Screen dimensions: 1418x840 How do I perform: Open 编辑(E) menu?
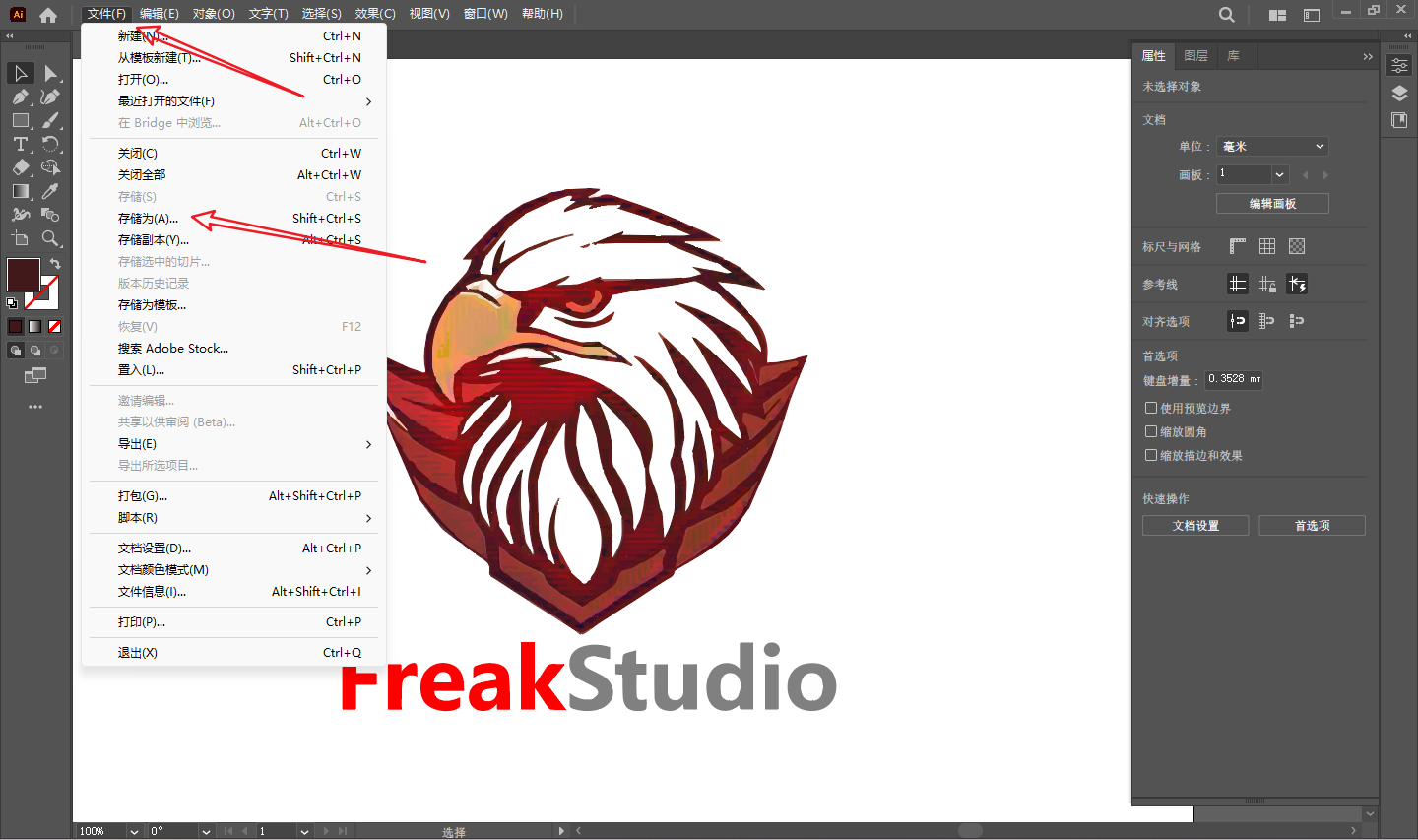159,14
